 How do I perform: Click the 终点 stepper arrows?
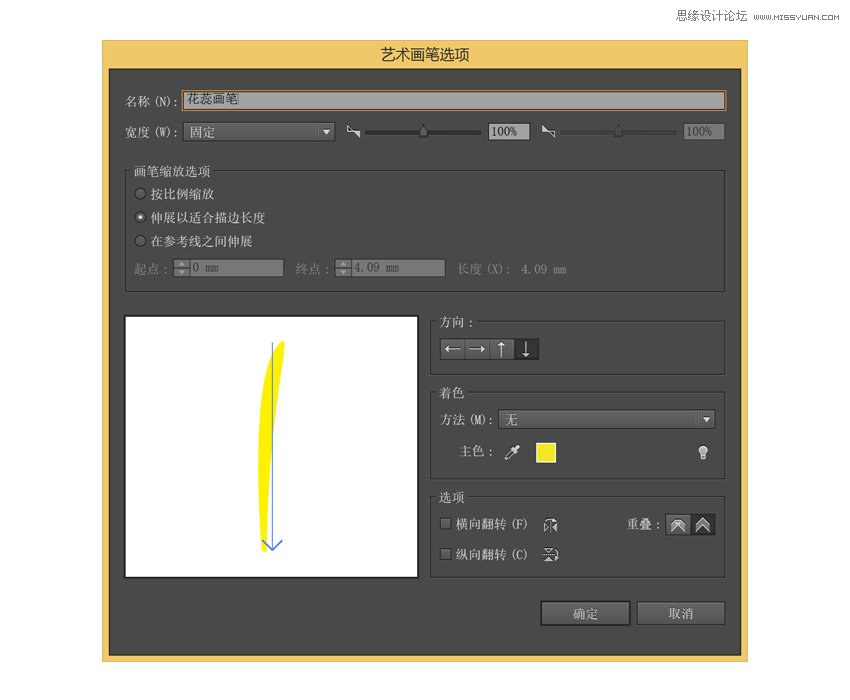(343, 268)
